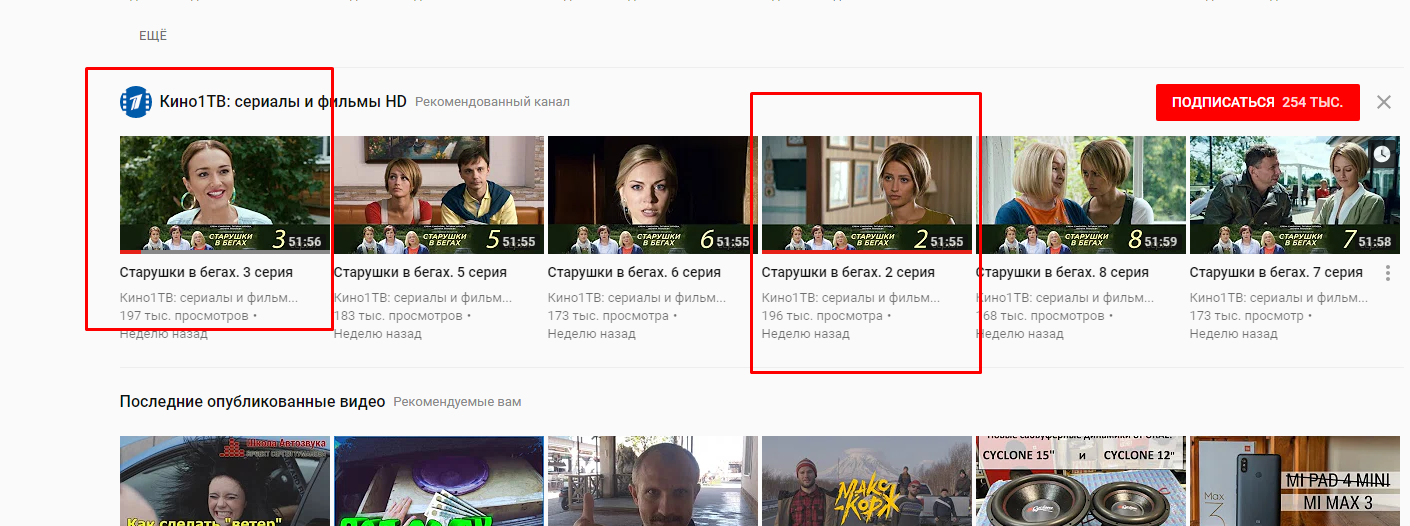The height and width of the screenshot is (526, 1410).
Task: Click the Watch Later clock icon on episode 7
Action: [x=1381, y=154]
